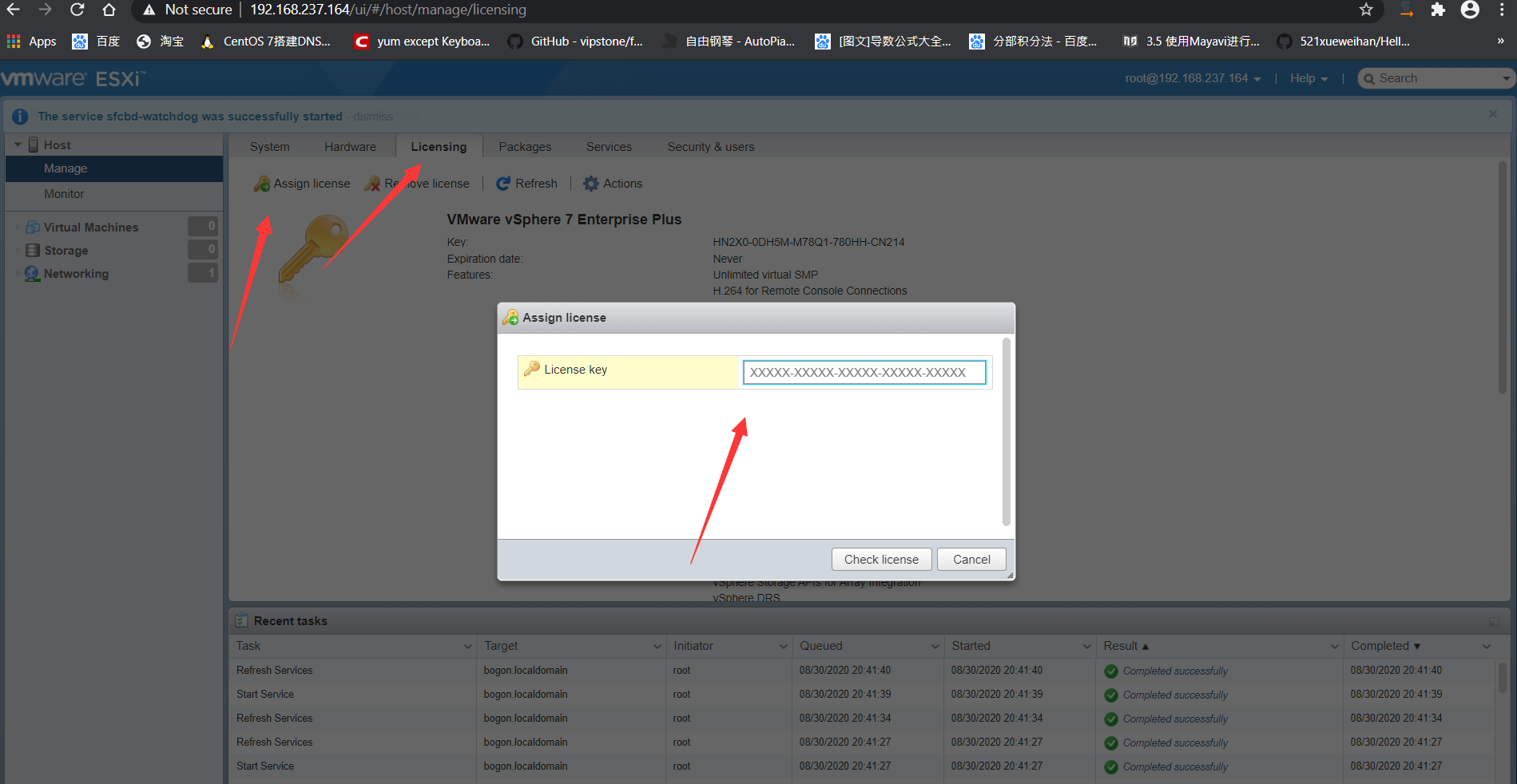Minimize the Recent tasks panel
Image resolution: width=1517 pixels, height=784 pixels.
[x=1494, y=621]
